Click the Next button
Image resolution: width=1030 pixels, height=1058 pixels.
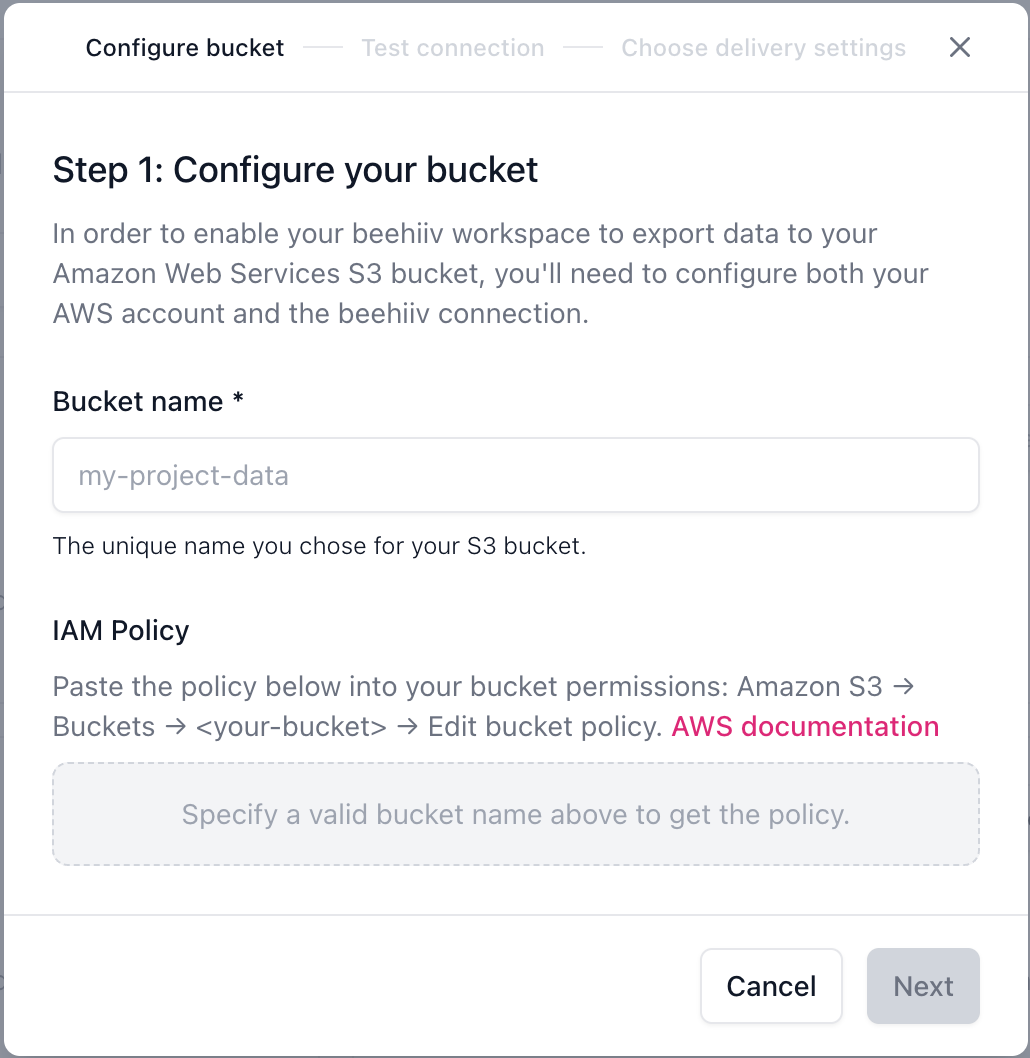(922, 986)
